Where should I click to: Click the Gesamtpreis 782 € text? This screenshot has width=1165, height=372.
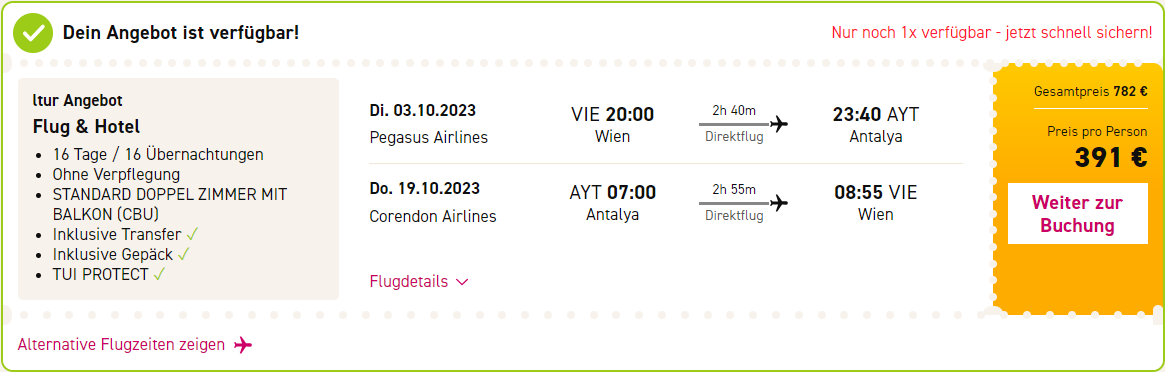click(x=1090, y=92)
